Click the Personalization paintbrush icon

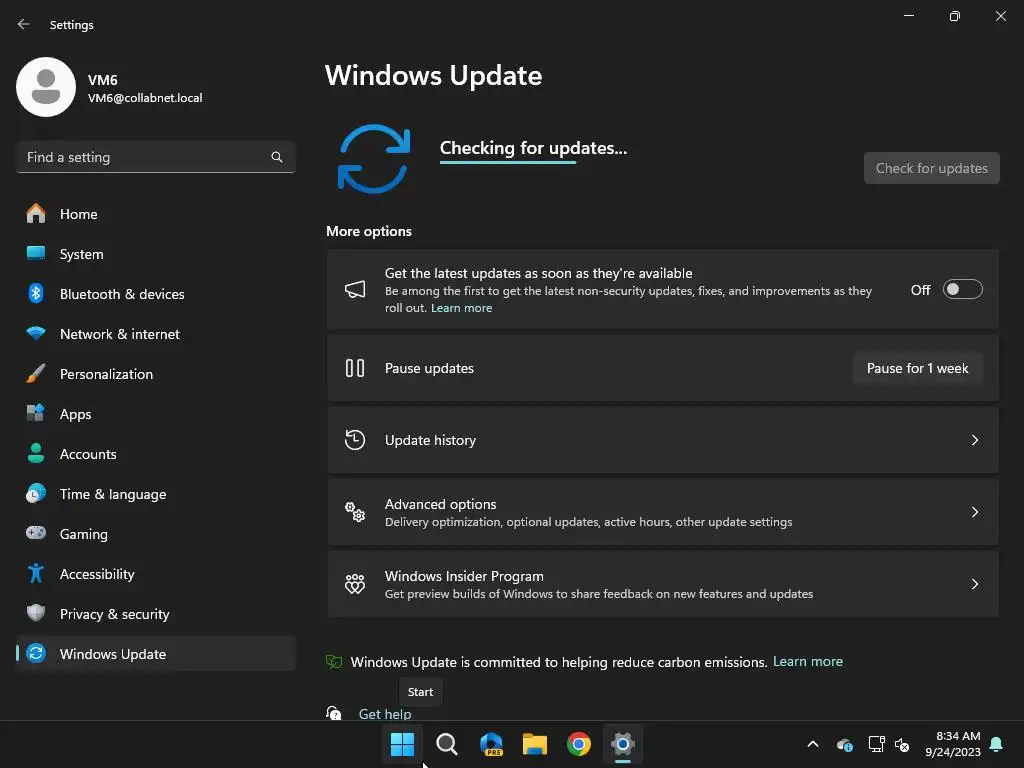click(x=36, y=374)
